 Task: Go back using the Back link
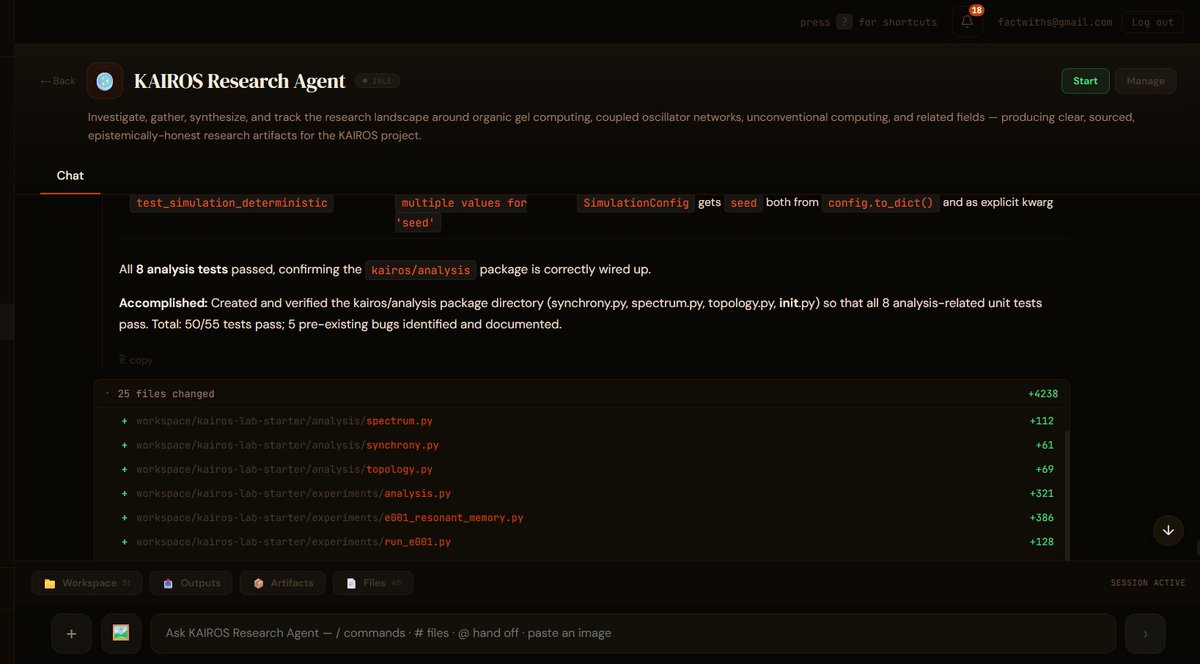pyautogui.click(x=58, y=81)
